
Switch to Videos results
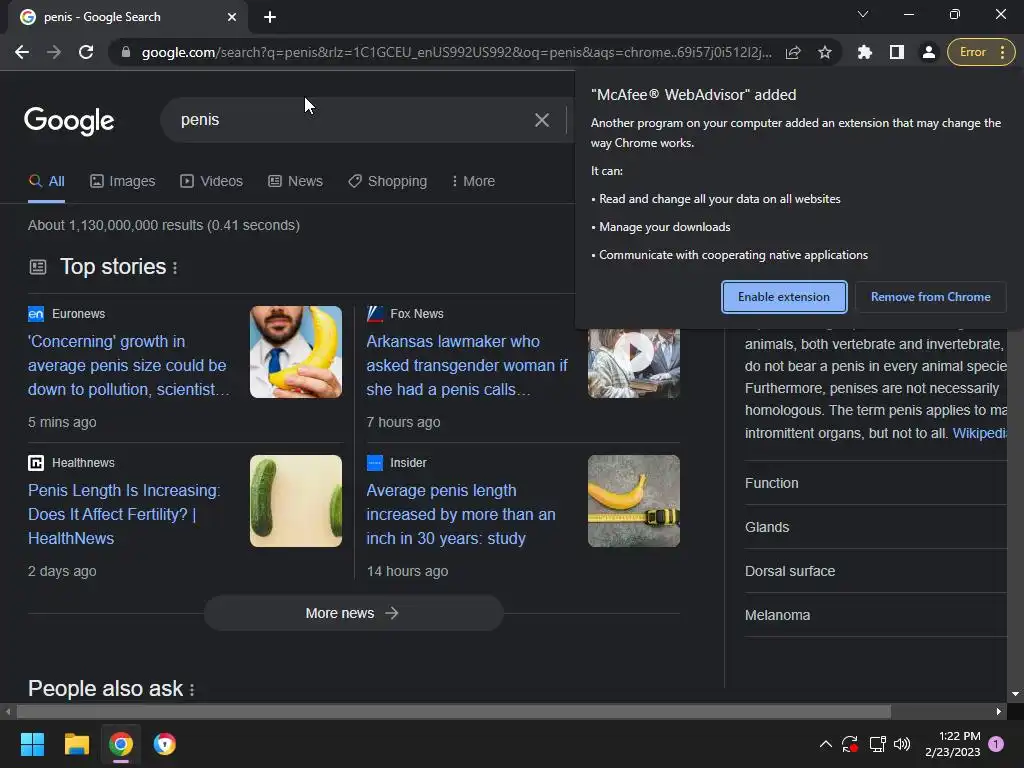tap(212, 182)
